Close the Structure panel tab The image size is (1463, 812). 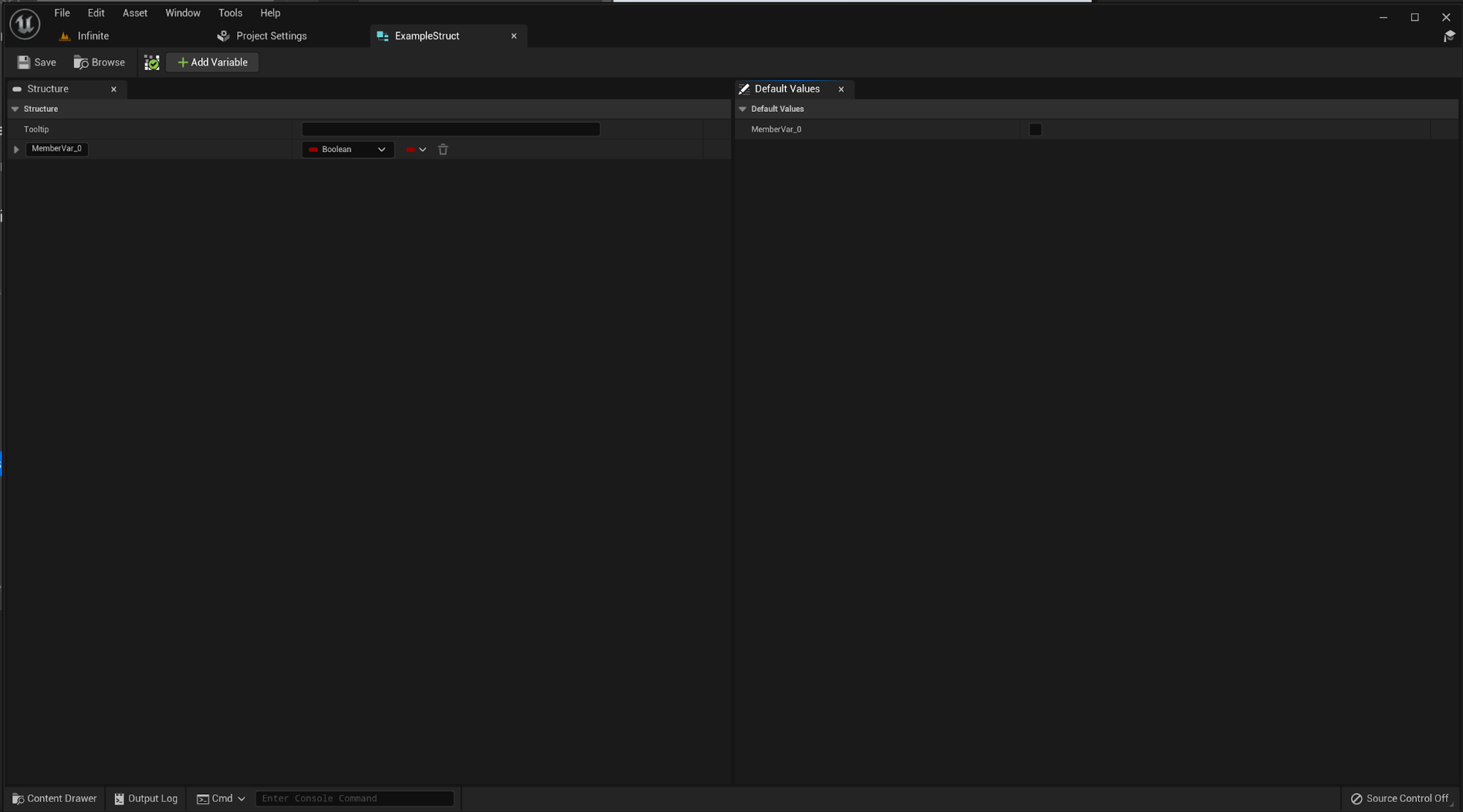113,89
